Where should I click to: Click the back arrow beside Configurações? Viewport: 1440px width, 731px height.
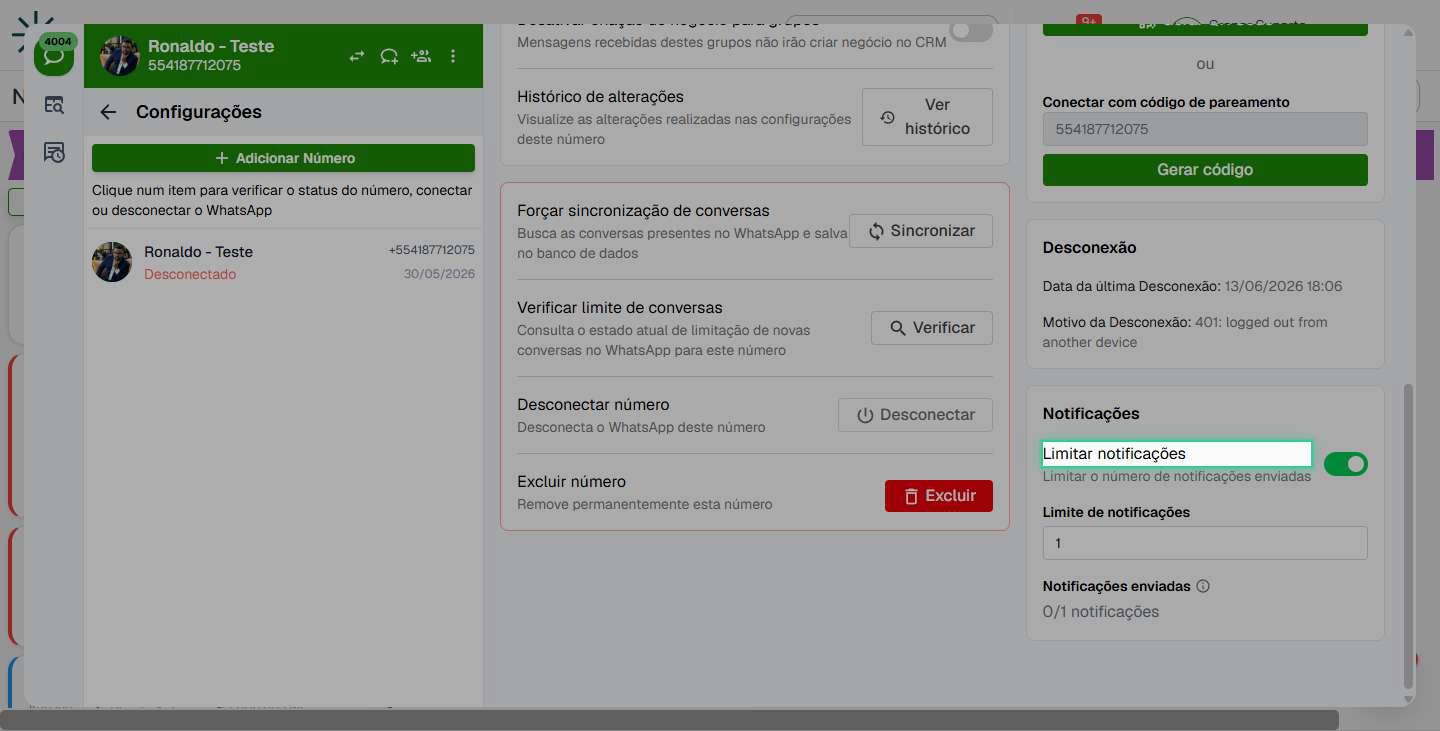tap(108, 112)
